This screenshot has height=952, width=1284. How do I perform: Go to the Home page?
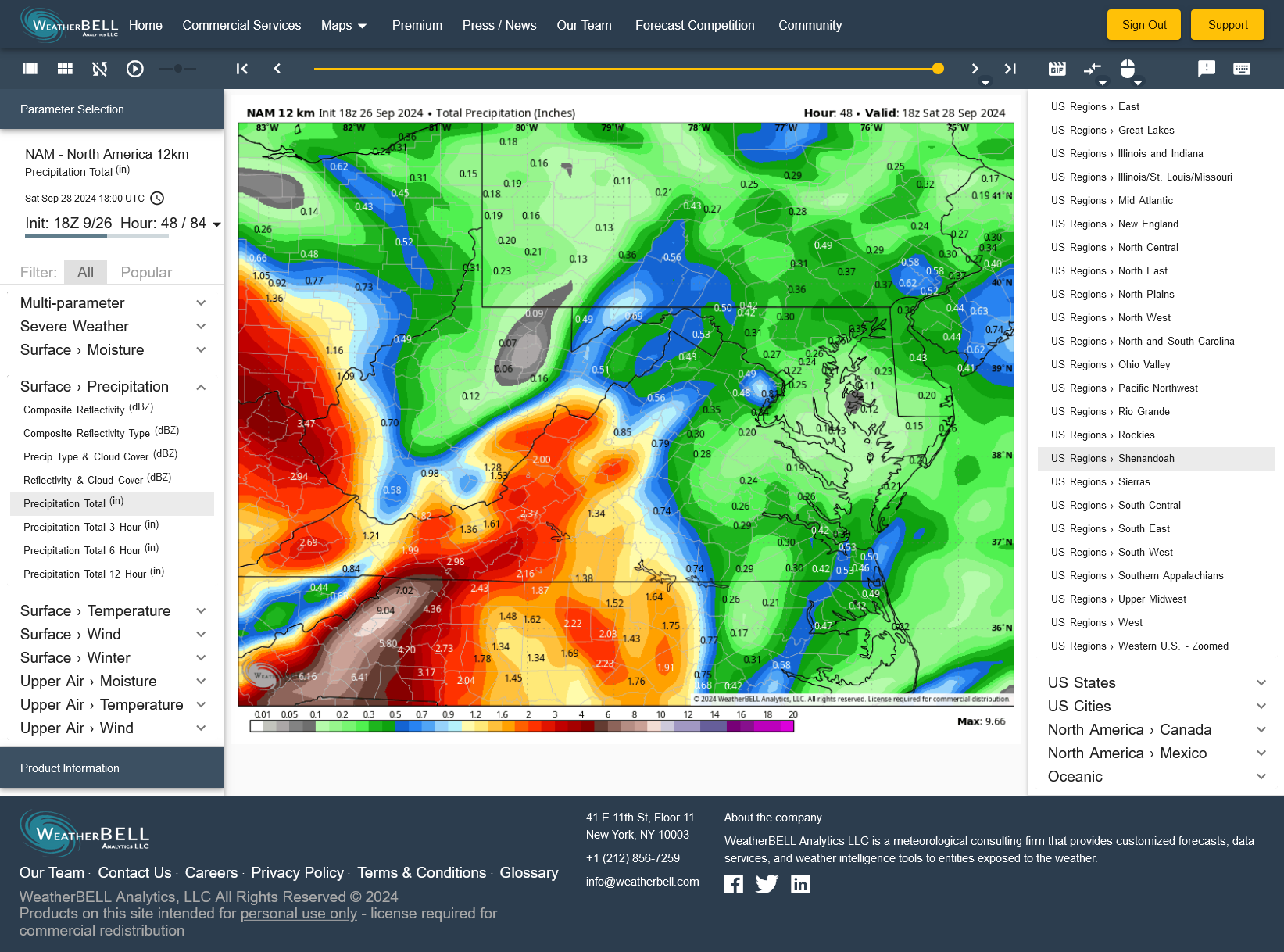click(x=145, y=25)
